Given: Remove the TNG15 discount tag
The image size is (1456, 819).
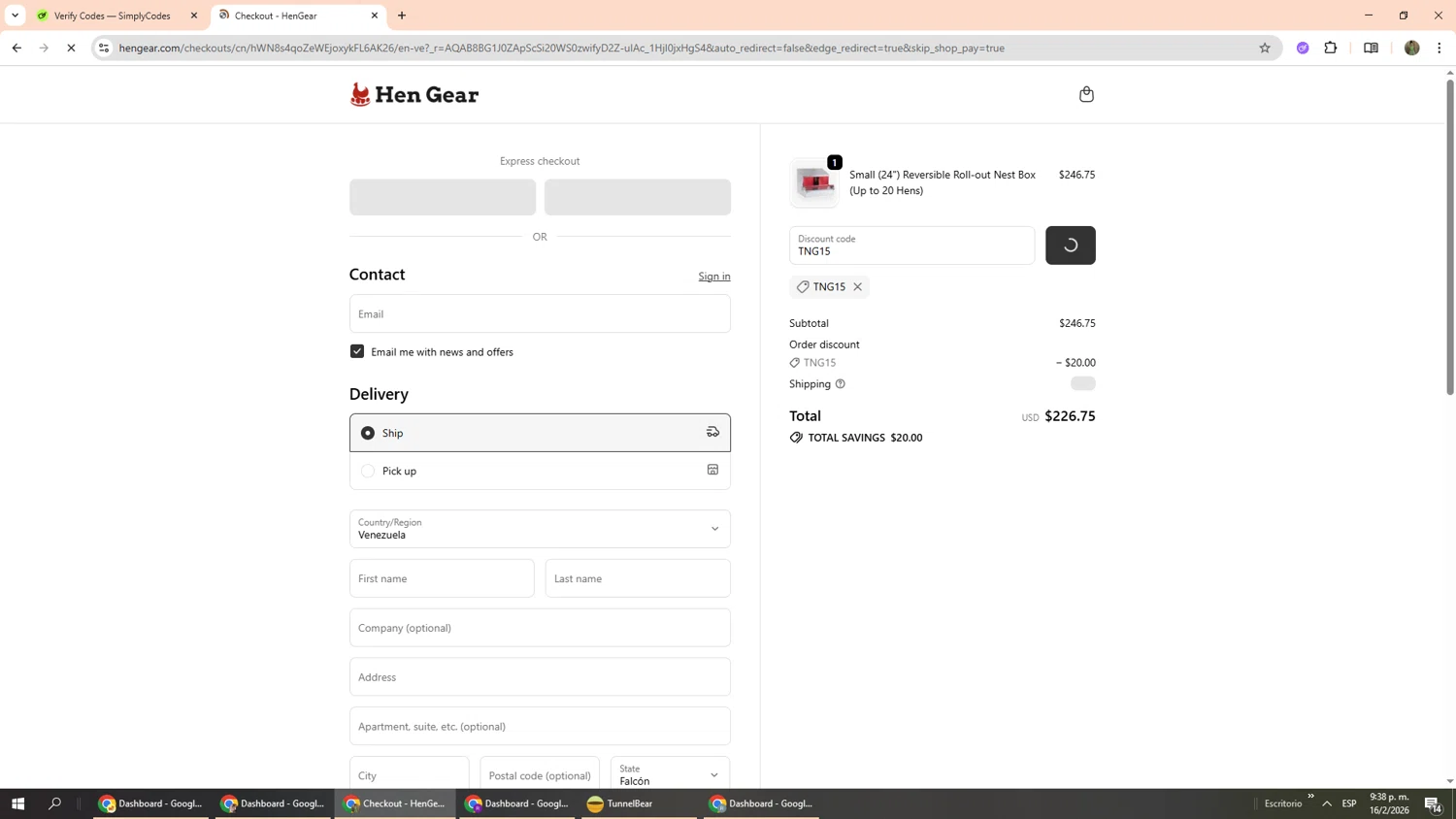Looking at the screenshot, I should coord(858,286).
